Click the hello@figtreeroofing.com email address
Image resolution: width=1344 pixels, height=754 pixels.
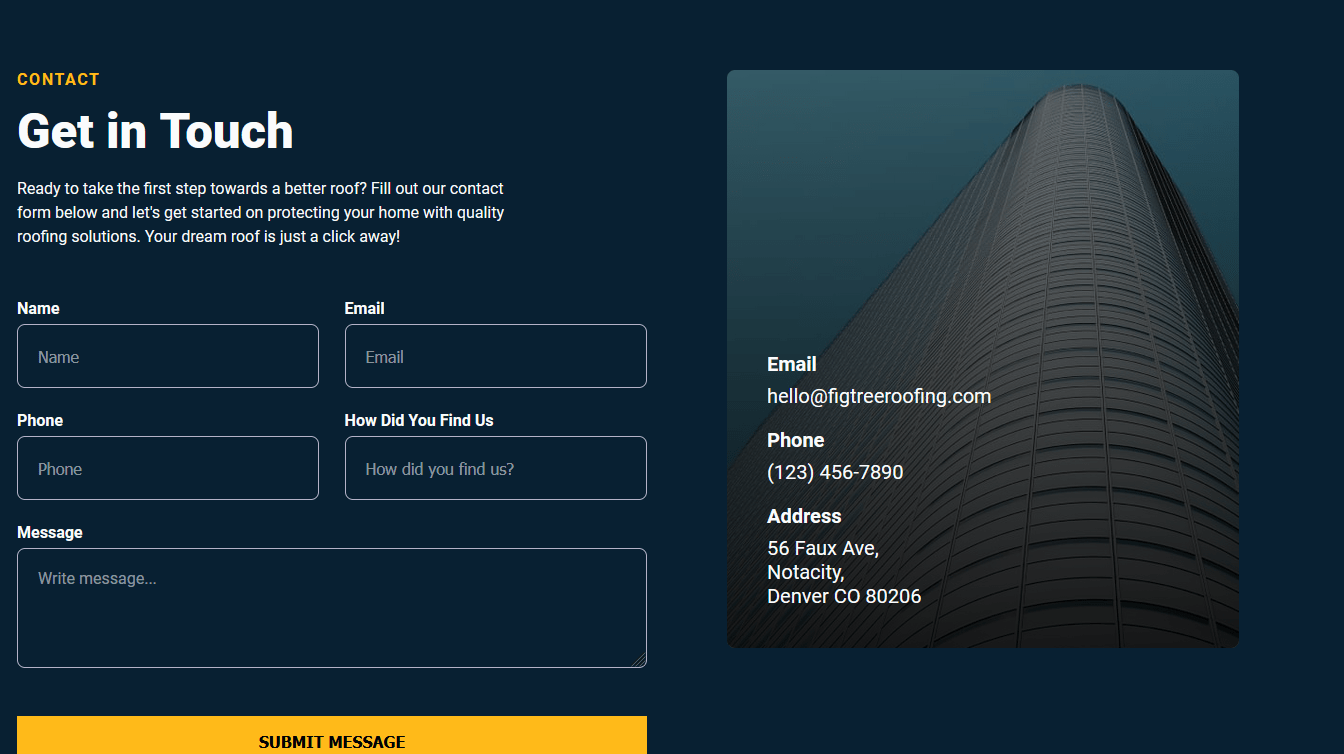(x=879, y=396)
